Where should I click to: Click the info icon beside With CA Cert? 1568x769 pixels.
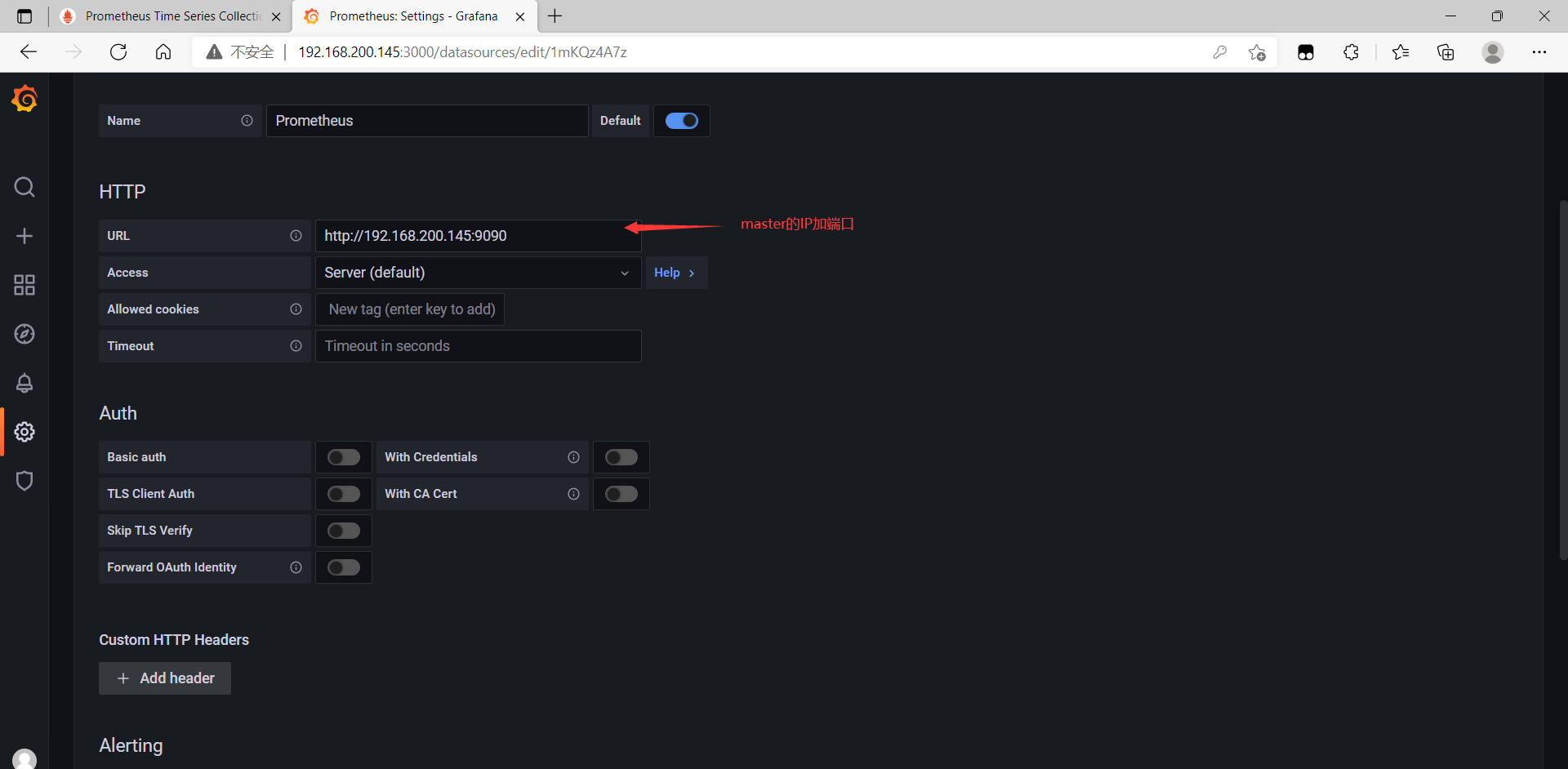click(x=573, y=494)
